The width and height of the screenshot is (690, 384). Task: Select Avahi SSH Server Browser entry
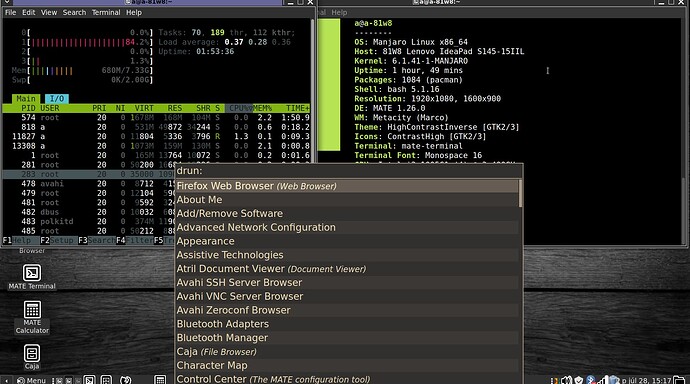click(x=347, y=283)
